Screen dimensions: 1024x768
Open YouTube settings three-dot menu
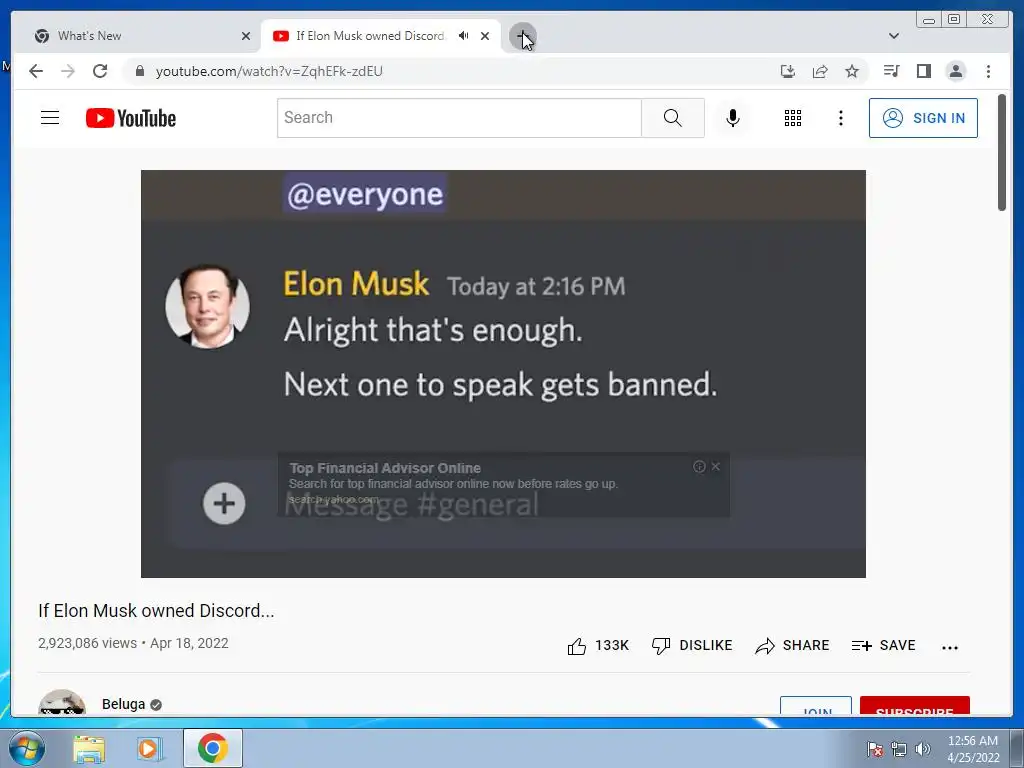pos(840,118)
